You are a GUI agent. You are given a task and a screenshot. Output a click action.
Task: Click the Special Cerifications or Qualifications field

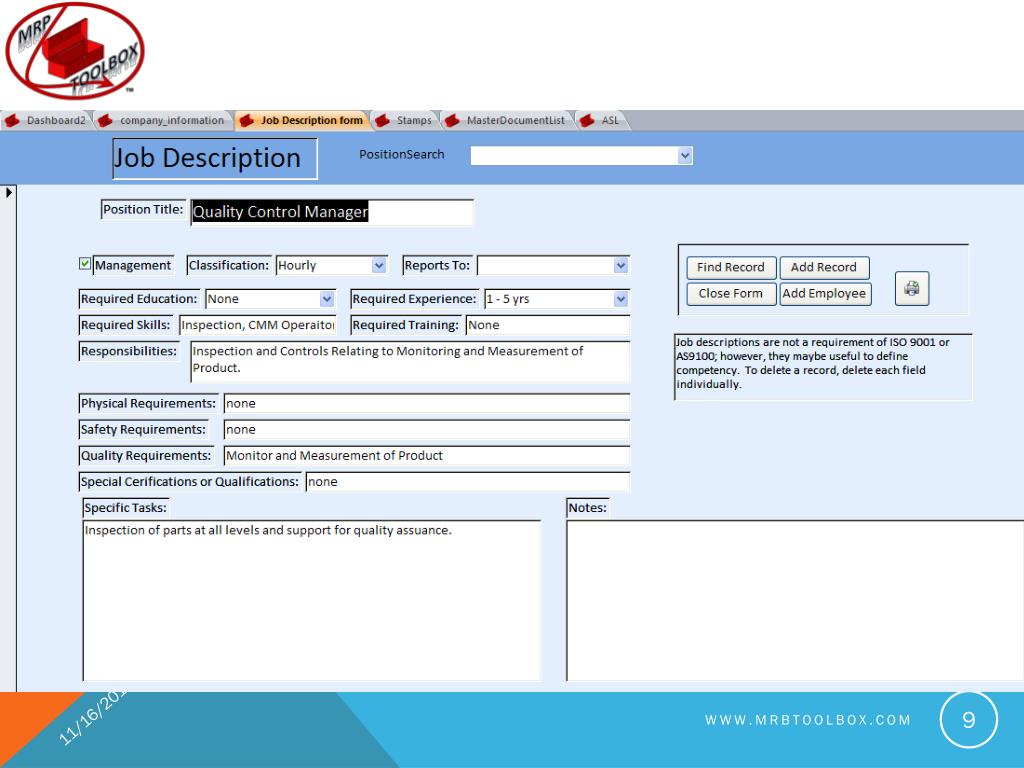click(468, 482)
